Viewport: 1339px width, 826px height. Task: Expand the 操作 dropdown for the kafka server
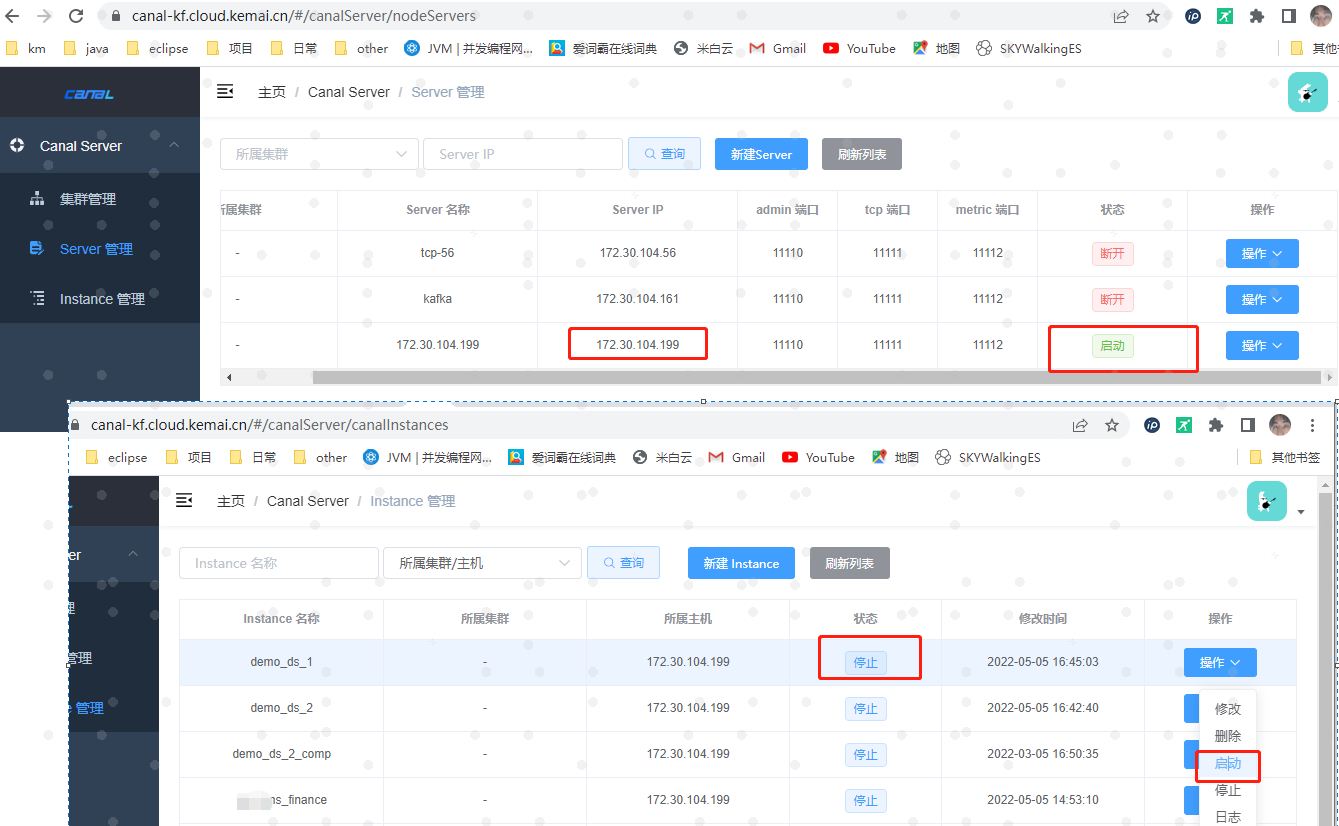click(1262, 299)
